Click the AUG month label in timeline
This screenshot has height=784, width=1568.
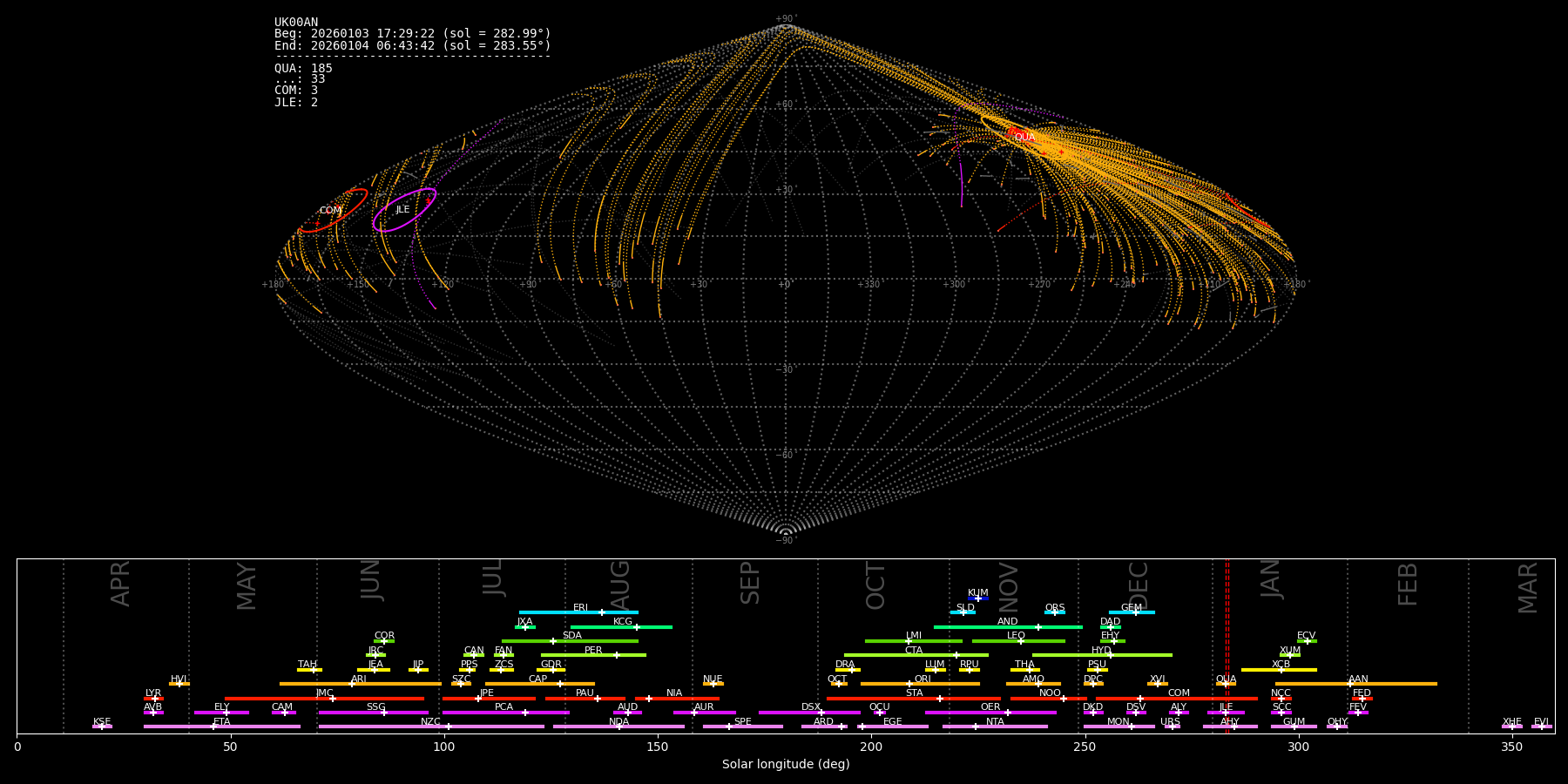[x=620, y=585]
